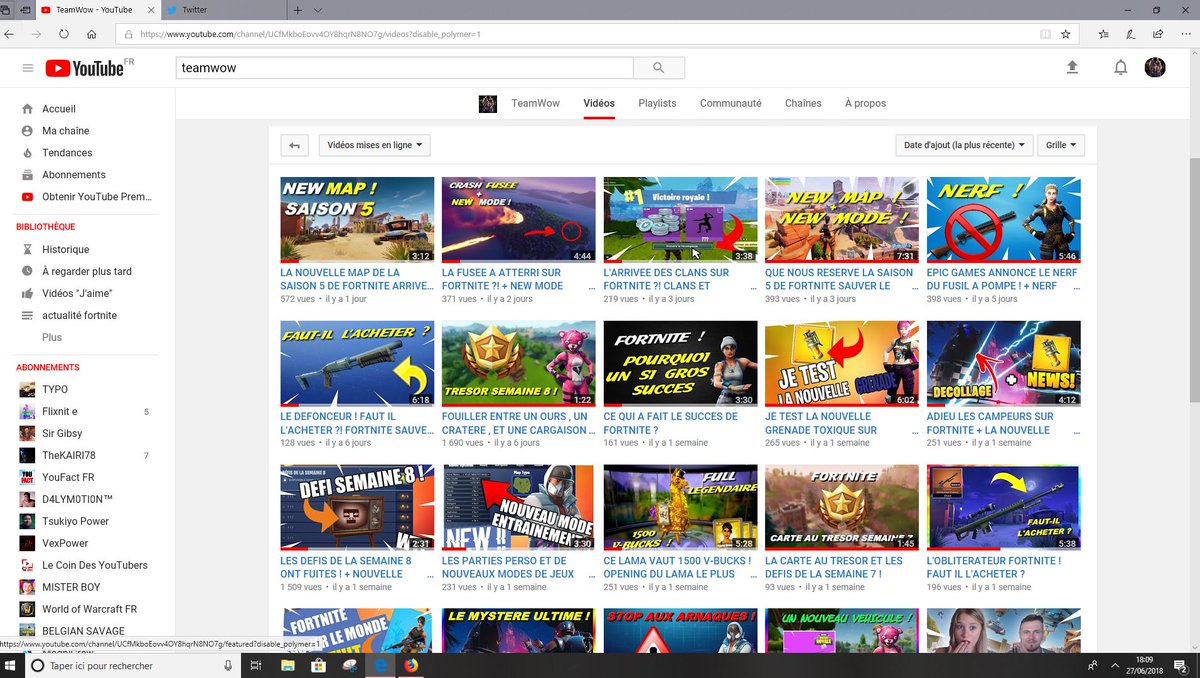Open TheKAIRI78 subscription channel

pyautogui.click(x=70, y=455)
